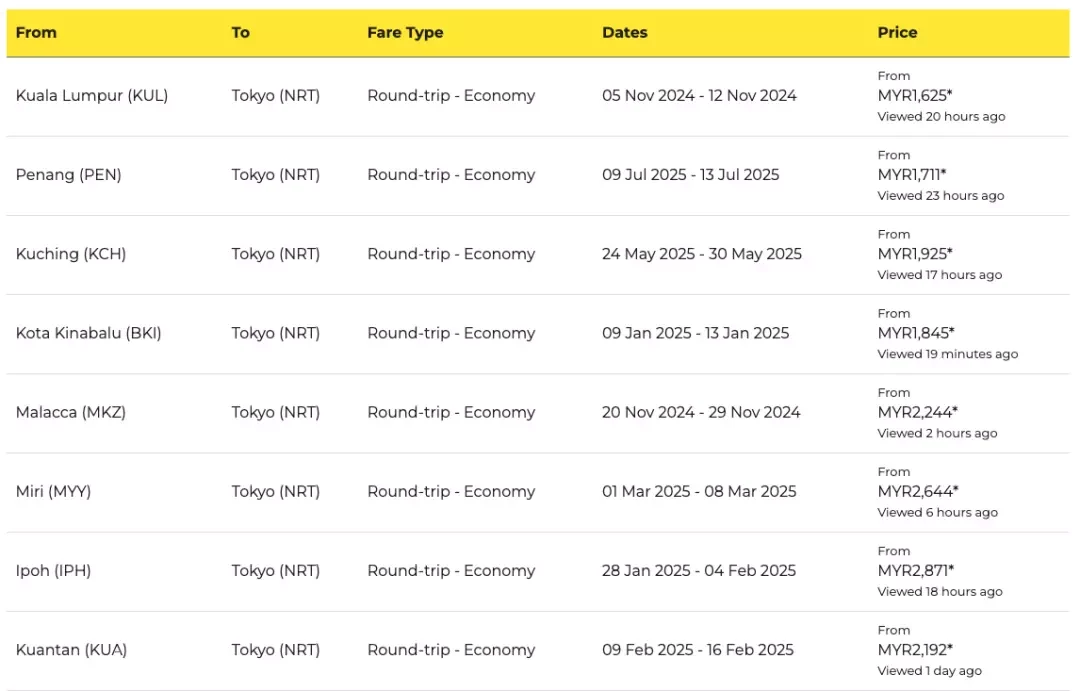Click the 05 Nov 2024 - 12 Nov 2024 dates
This screenshot has width=1080, height=691.
coord(699,96)
